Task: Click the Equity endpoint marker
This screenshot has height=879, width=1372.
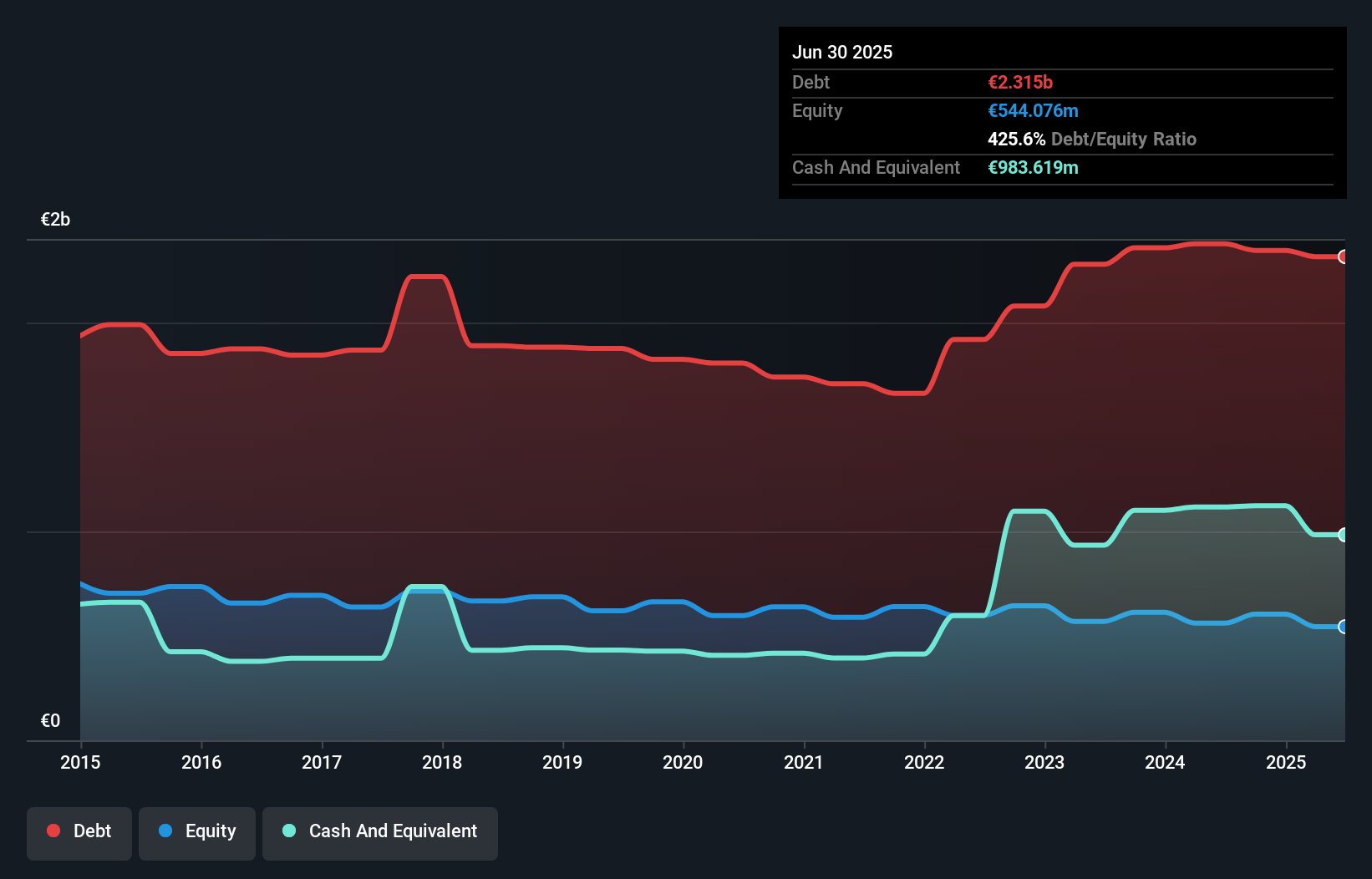Action: [1343, 625]
